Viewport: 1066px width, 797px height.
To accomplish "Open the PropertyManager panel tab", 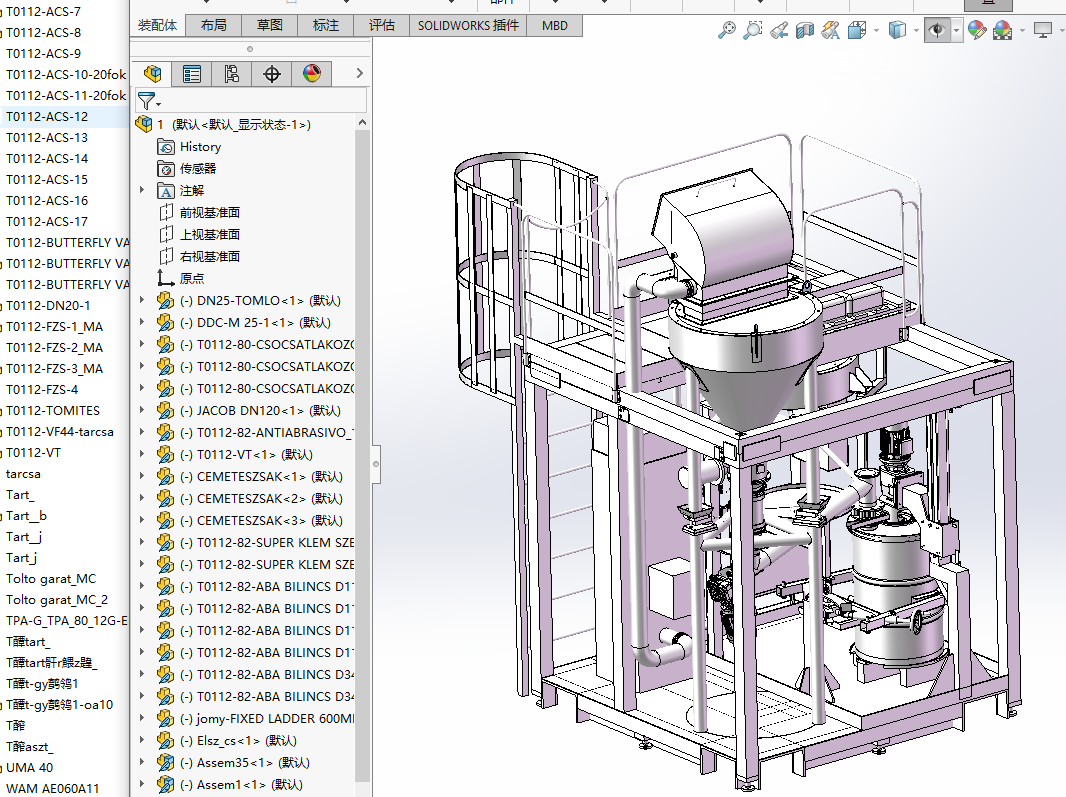I will 192,73.
